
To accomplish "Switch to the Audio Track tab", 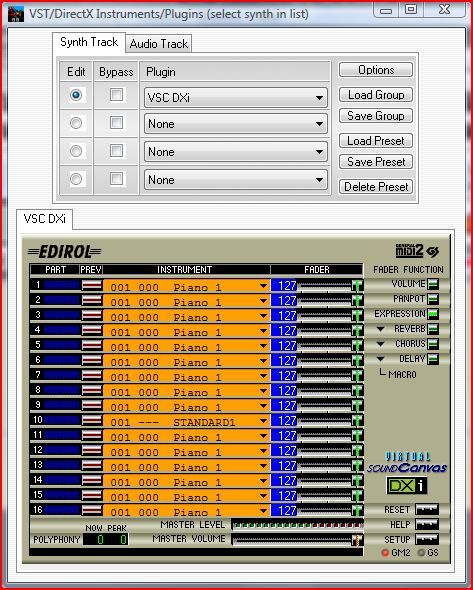I will (158, 44).
